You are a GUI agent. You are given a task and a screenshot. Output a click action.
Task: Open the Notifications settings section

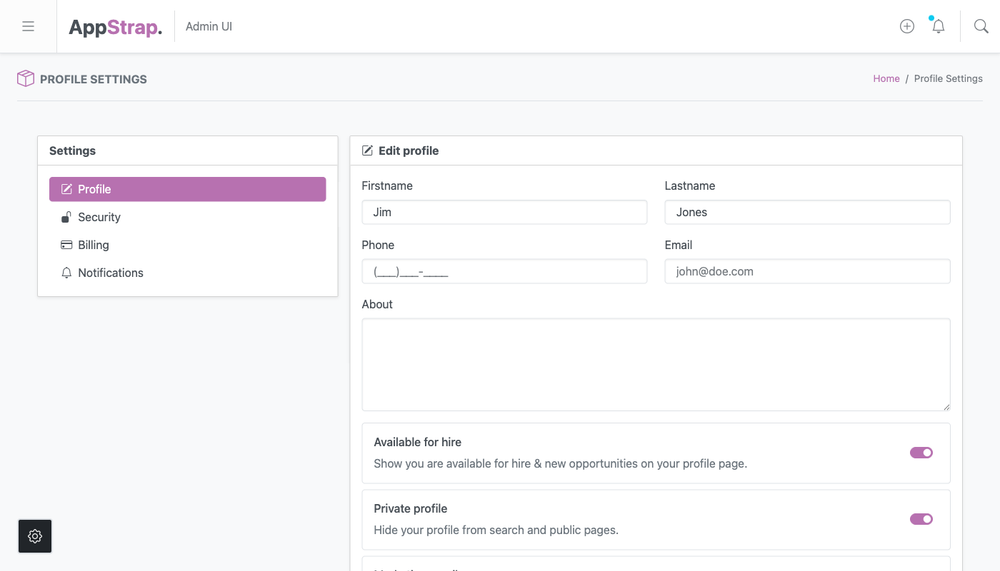[188, 272]
